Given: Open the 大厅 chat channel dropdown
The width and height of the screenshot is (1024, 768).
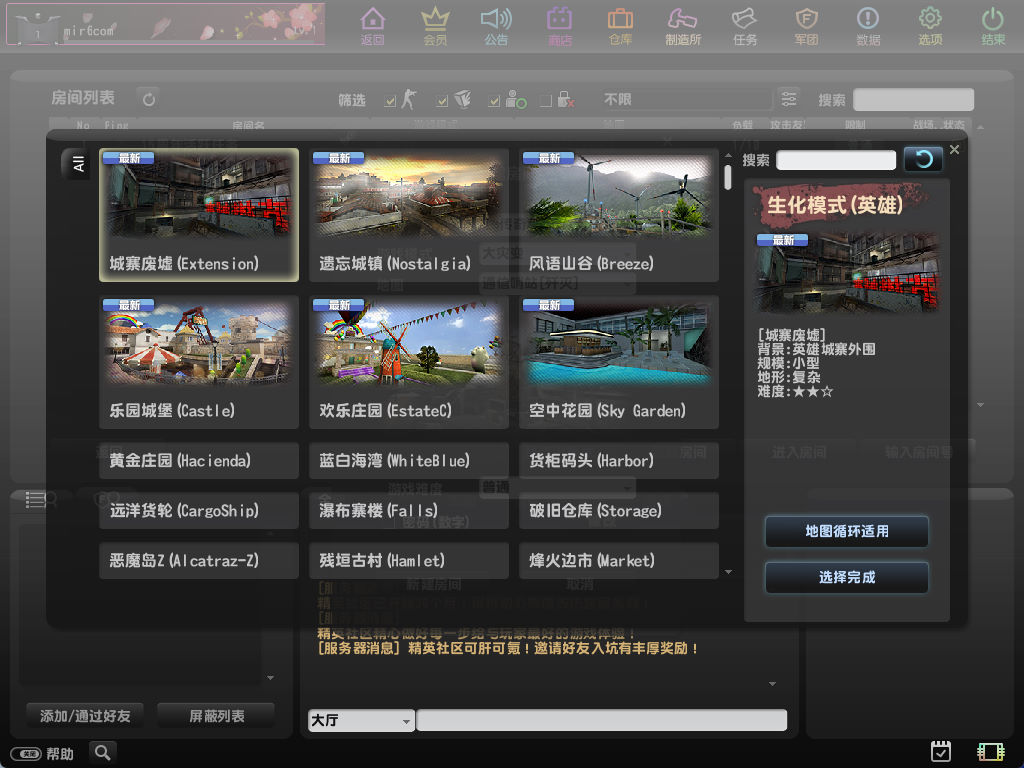Looking at the screenshot, I should [360, 720].
